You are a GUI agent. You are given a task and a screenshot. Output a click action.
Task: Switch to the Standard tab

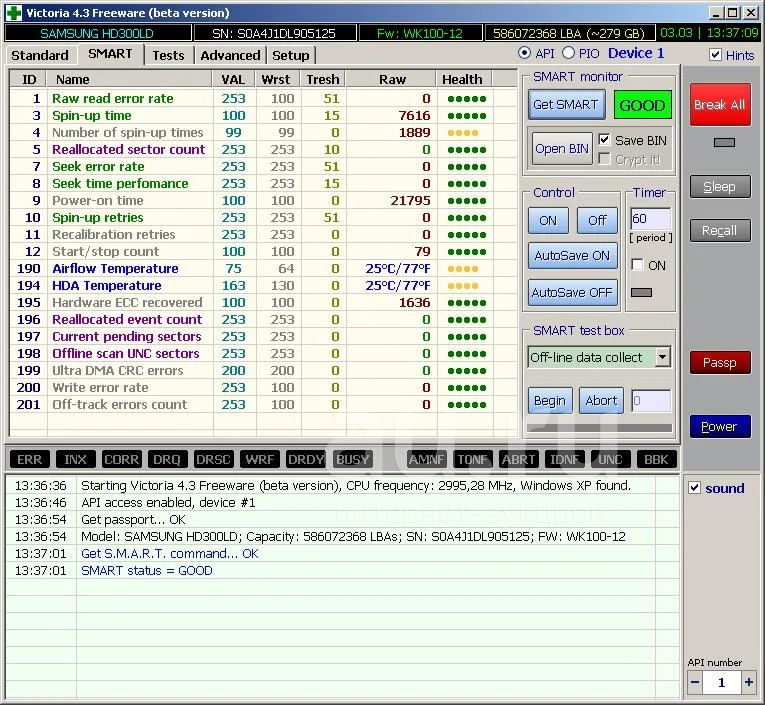[x=40, y=56]
